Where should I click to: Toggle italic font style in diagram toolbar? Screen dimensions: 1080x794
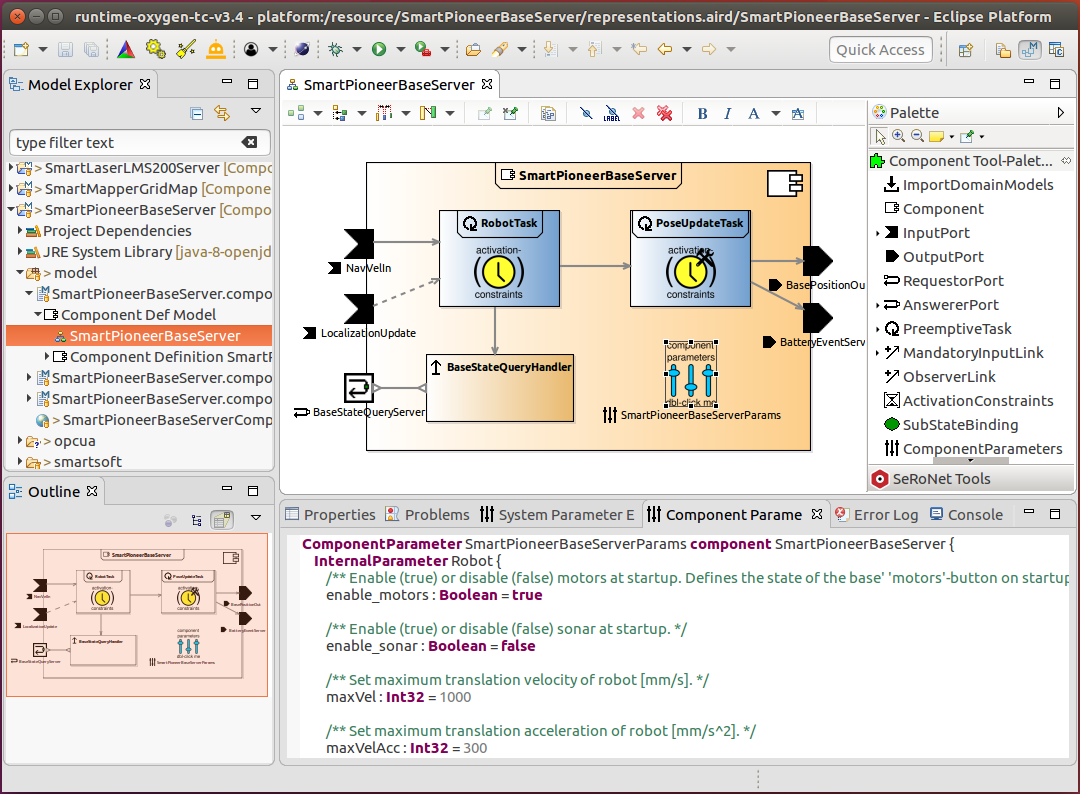(x=727, y=113)
